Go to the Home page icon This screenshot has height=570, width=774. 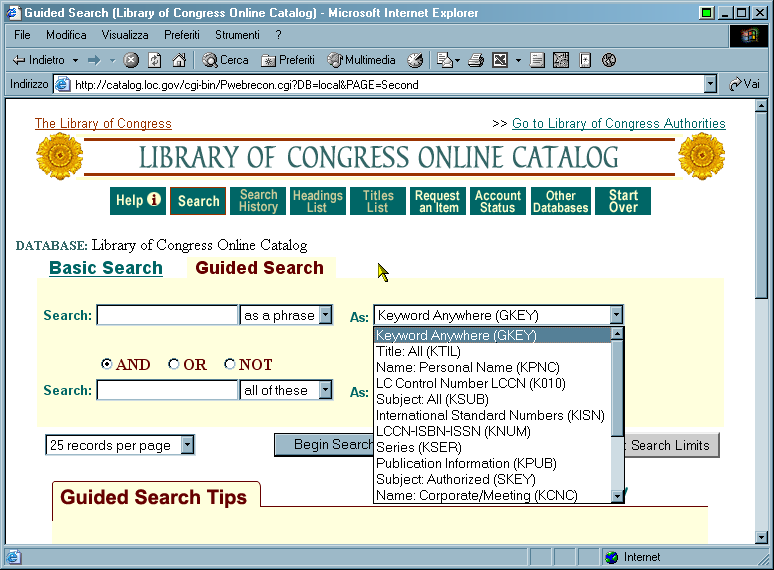pos(179,60)
